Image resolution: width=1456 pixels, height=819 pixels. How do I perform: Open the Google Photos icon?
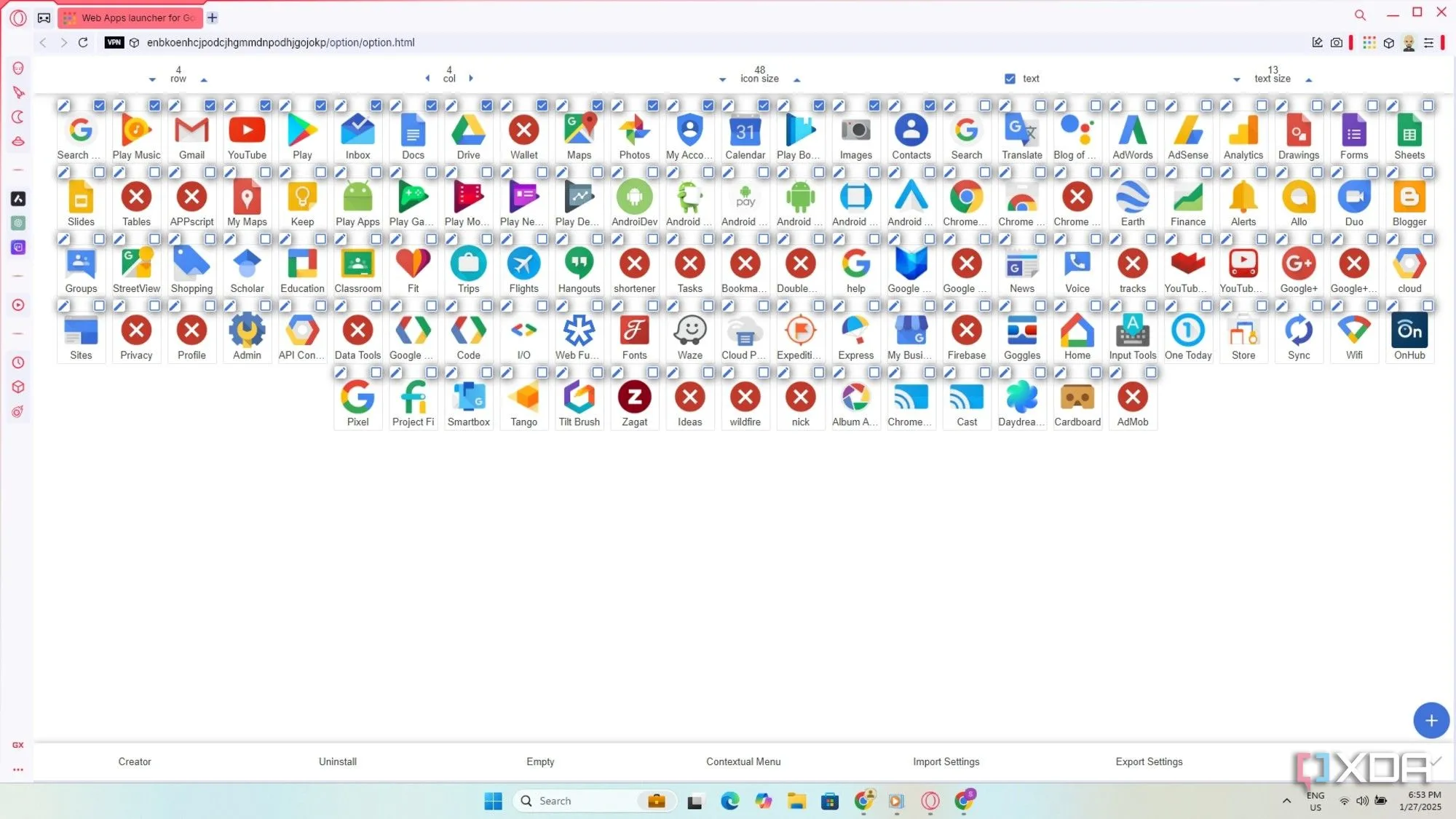click(x=634, y=131)
